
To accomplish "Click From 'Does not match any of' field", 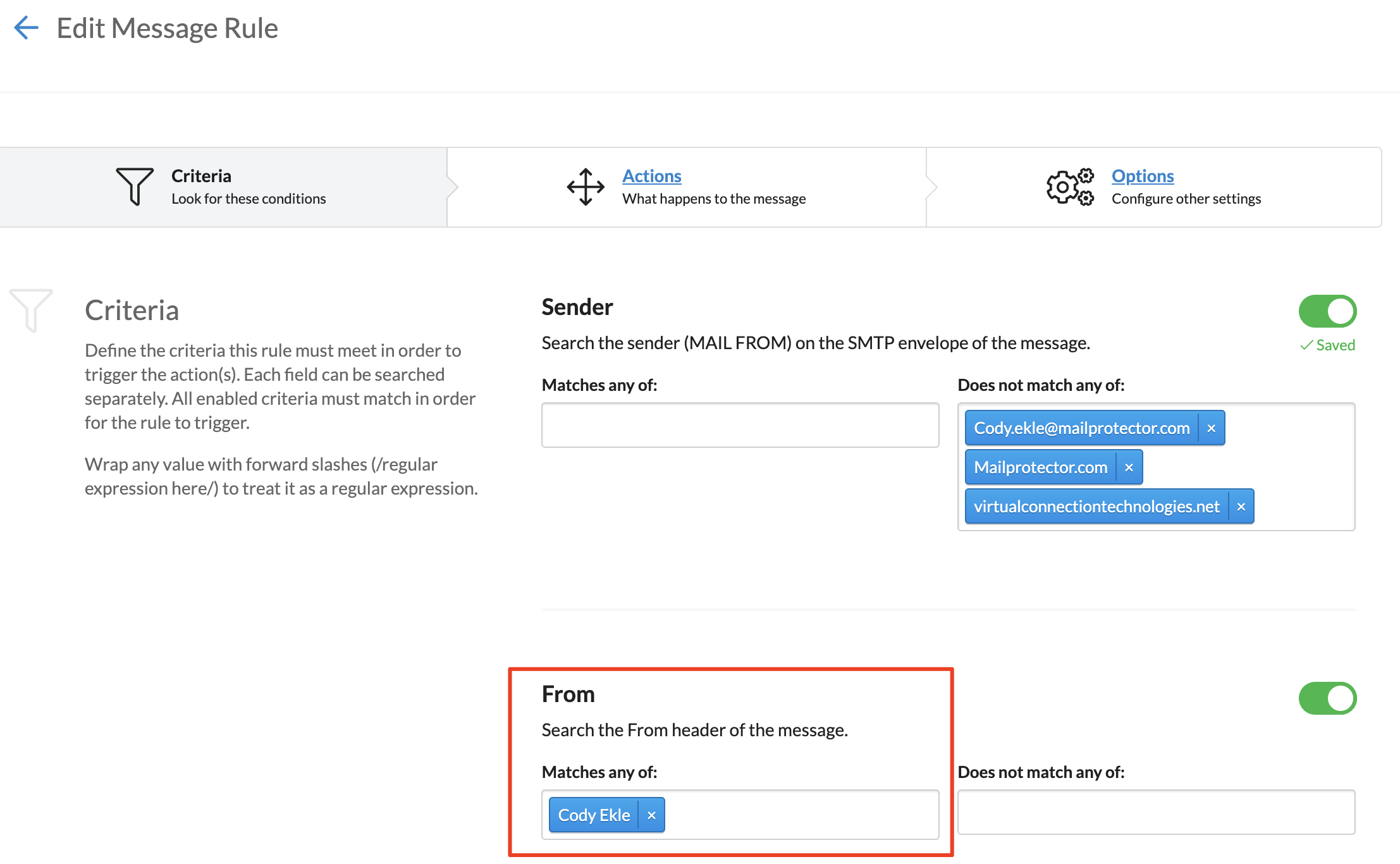I will [x=1156, y=812].
